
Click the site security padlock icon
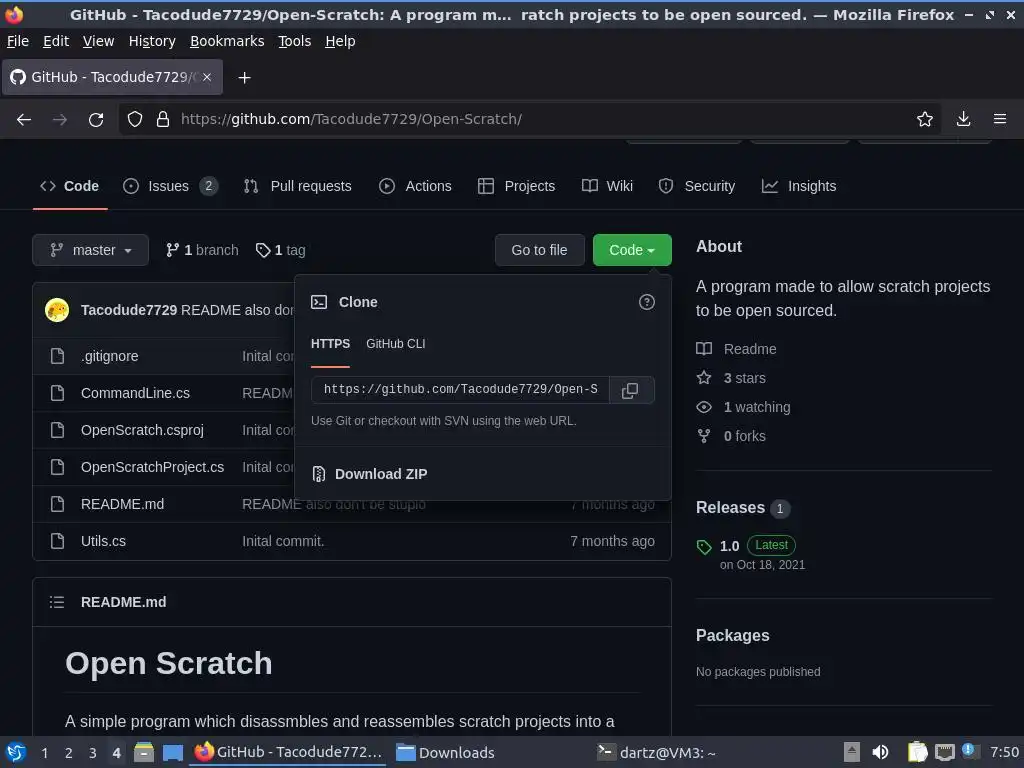click(163, 120)
